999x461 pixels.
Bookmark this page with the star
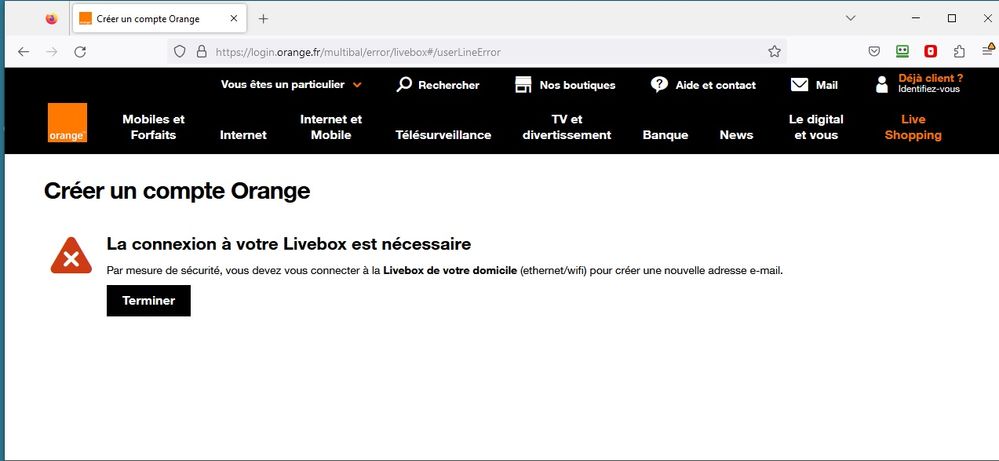(x=774, y=52)
